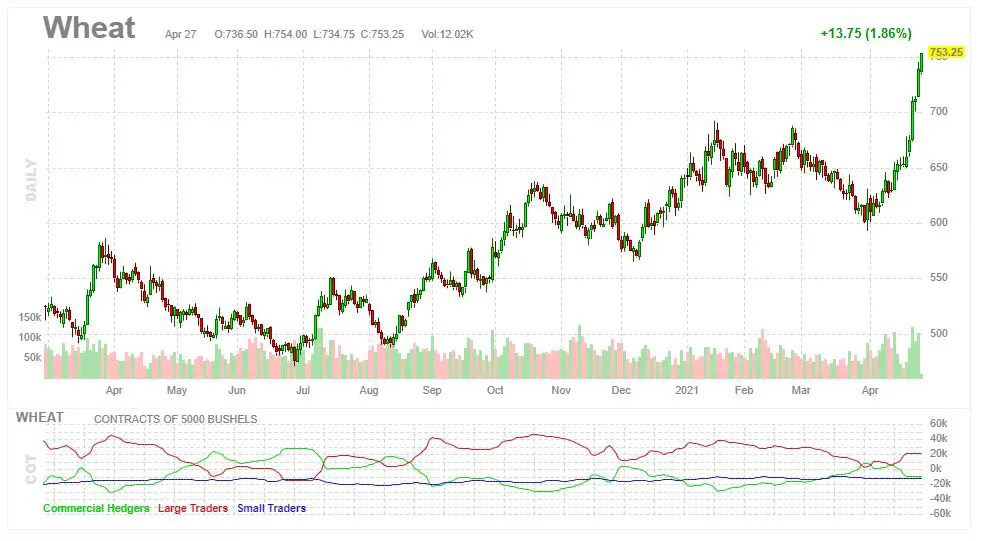Click the 650 price axis label
The width and height of the screenshot is (982, 541).
(939, 168)
